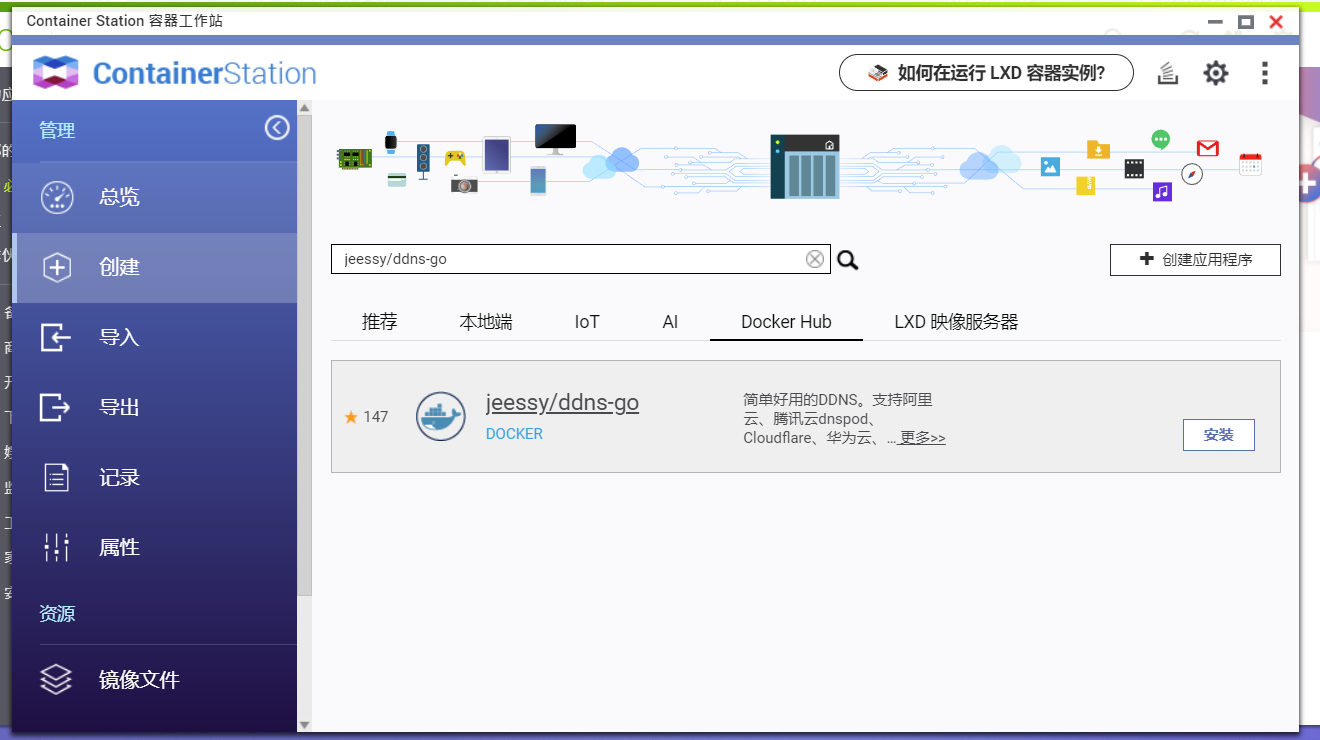Click the 镜像文件 layers icon
1320x740 pixels.
click(56, 680)
